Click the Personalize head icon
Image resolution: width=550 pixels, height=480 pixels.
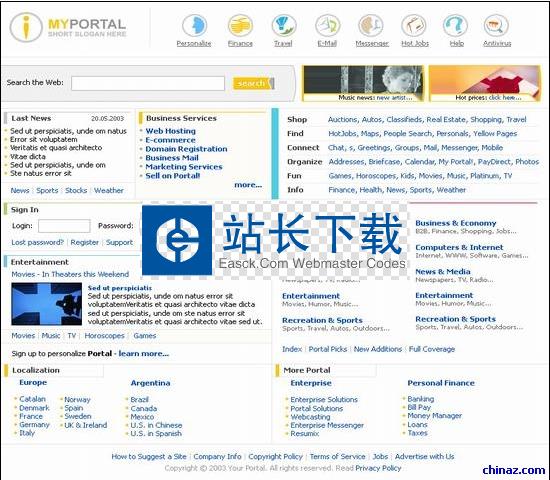(x=195, y=25)
